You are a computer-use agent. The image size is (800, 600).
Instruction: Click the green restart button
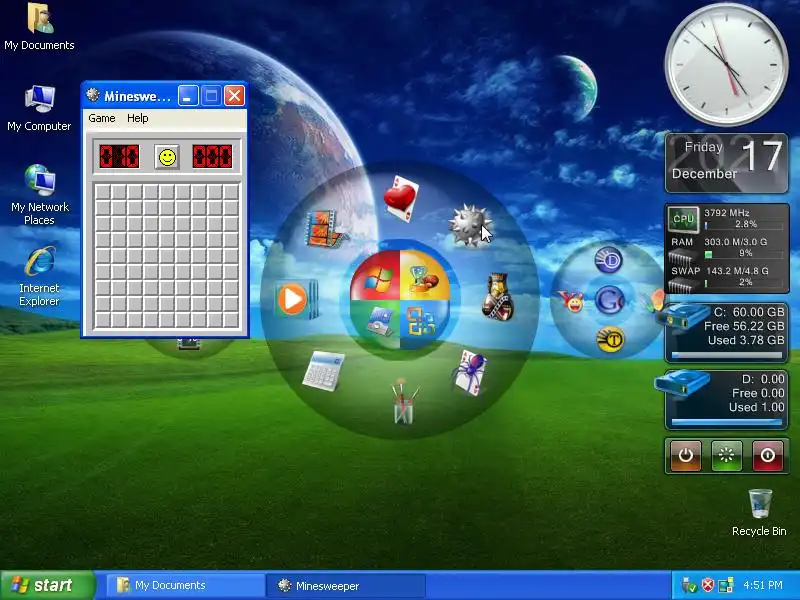(727, 456)
